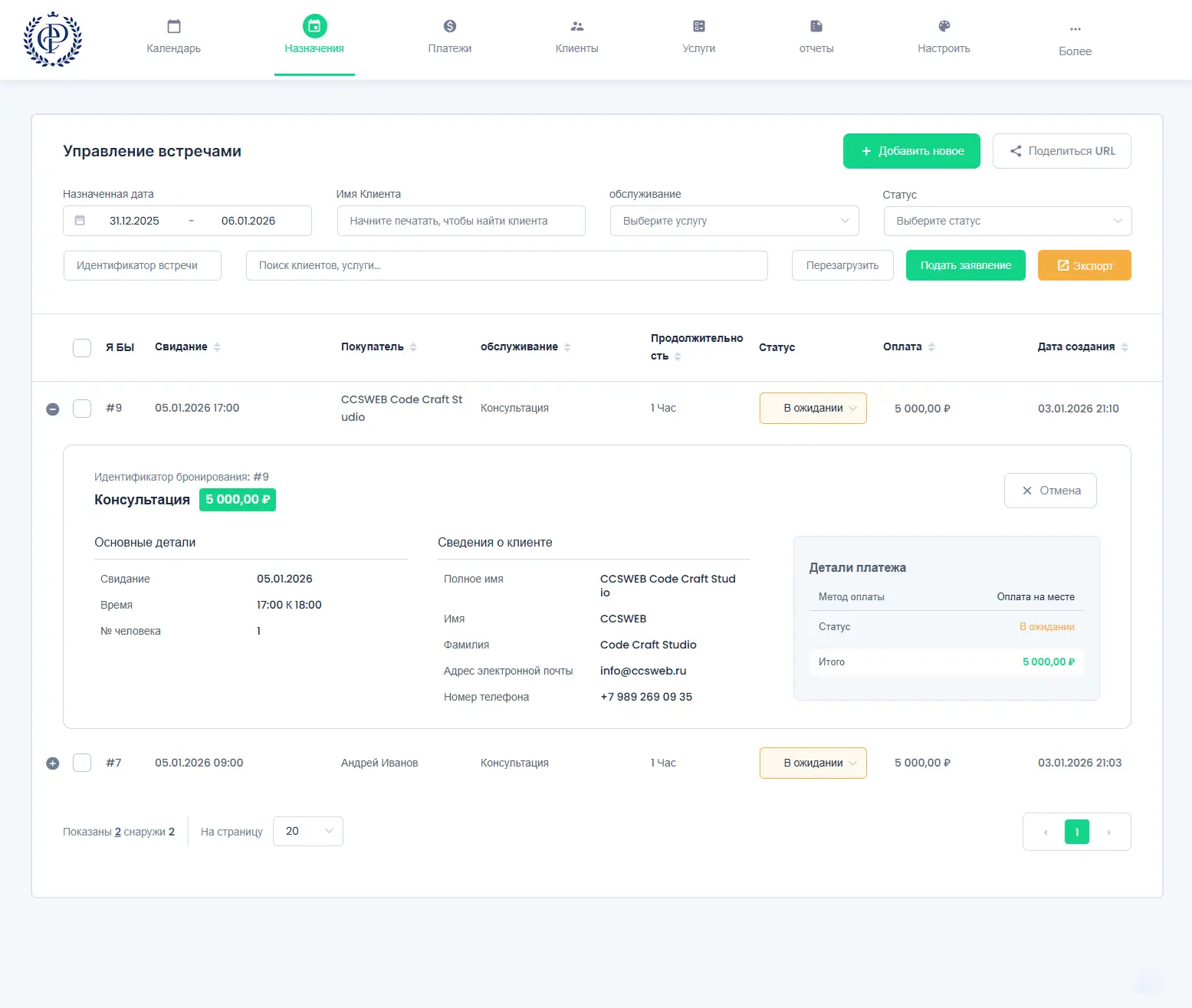Click the Услуги list icon
Screen dimensions: 1192x1008
(699, 26)
